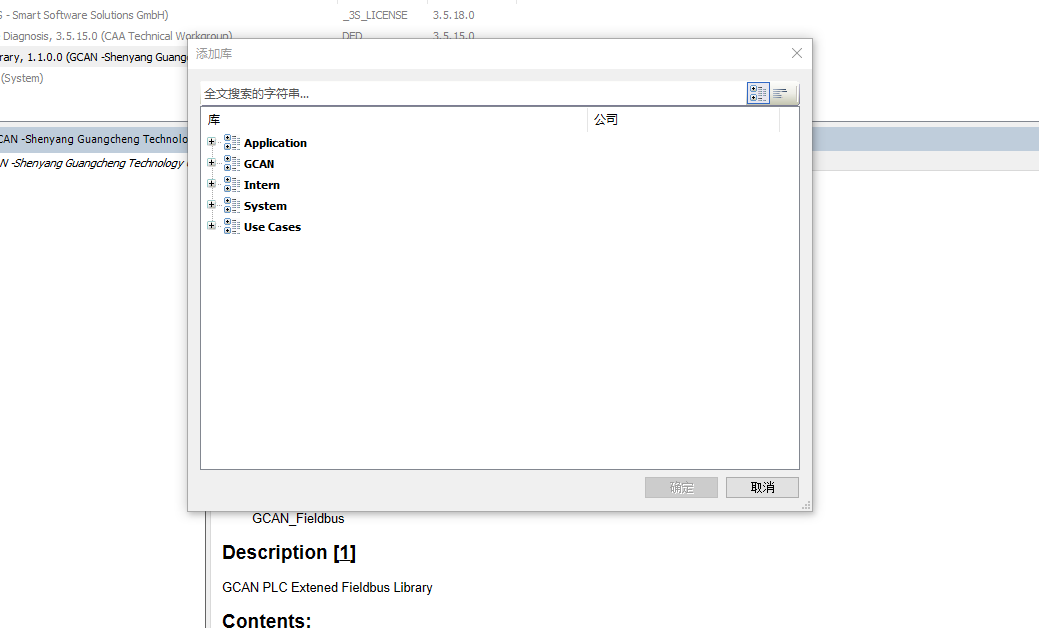Close the 添加库 dialog
The image size is (1039, 628).
click(x=796, y=53)
